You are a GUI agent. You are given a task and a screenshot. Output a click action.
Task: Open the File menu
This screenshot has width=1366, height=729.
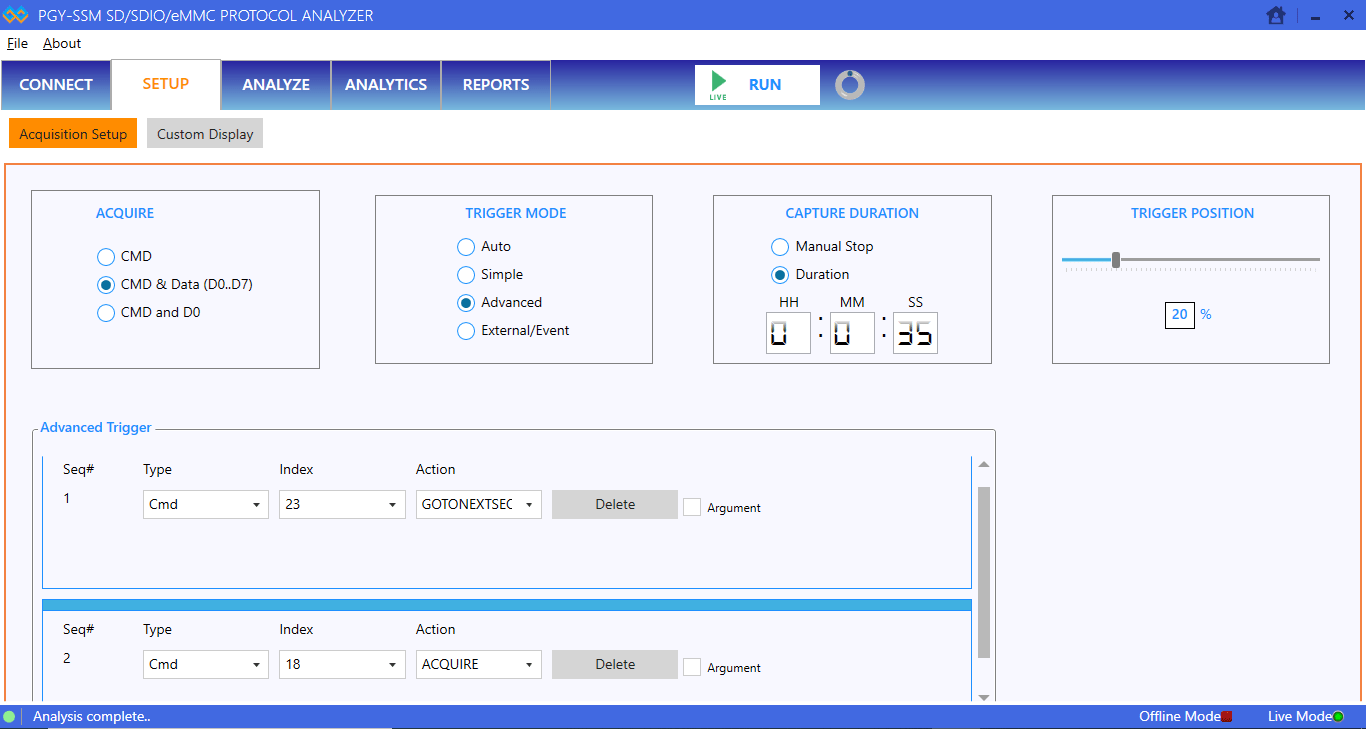pos(17,43)
